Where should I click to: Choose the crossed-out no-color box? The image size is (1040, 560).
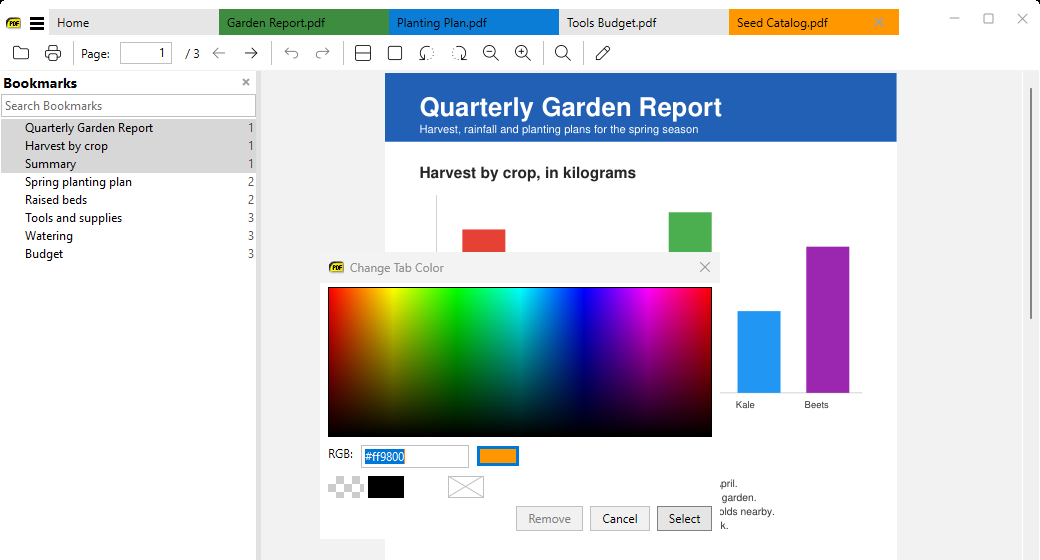466,487
